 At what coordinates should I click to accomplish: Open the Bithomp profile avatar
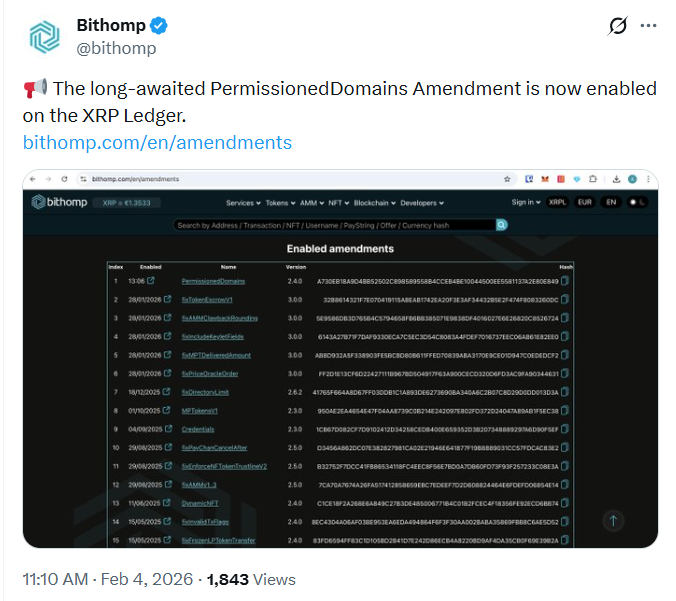[x=43, y=36]
